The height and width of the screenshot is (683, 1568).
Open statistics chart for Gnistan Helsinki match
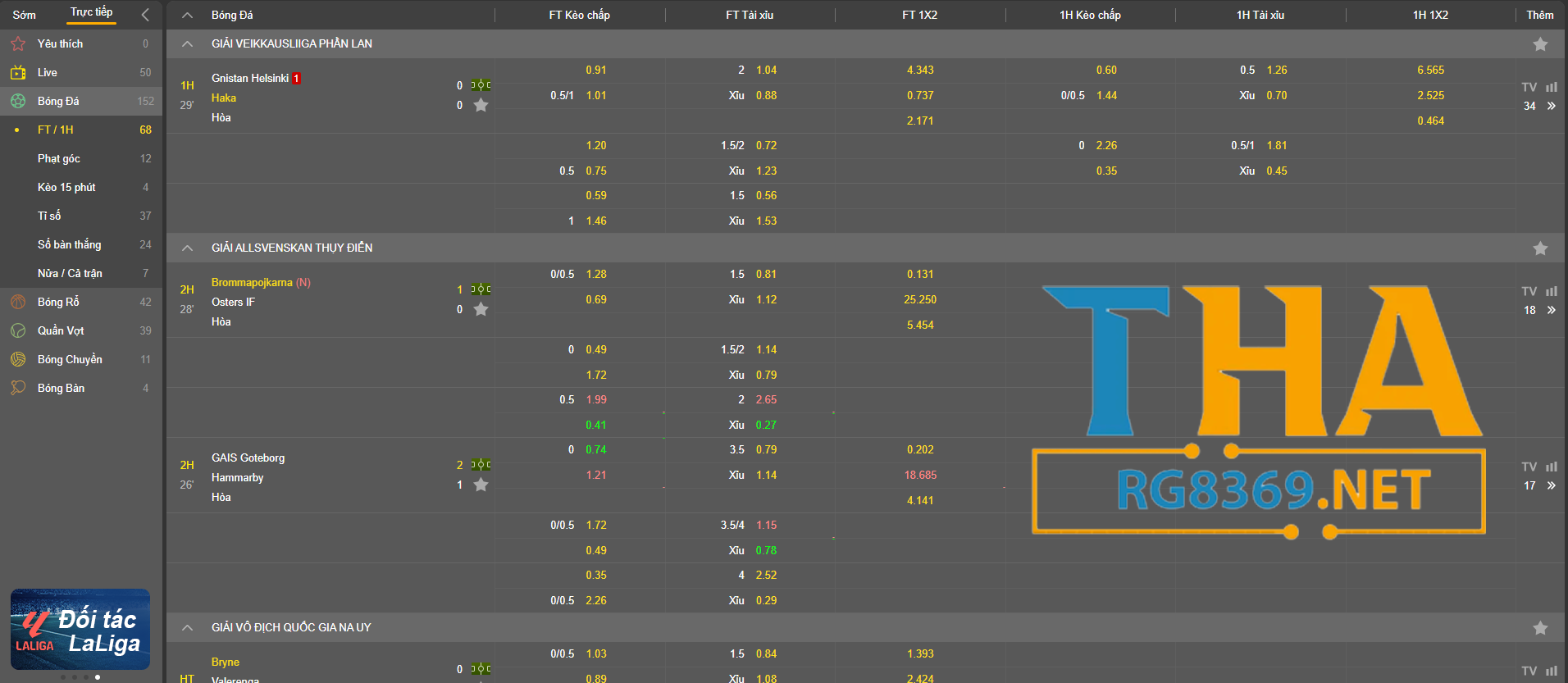pyautogui.click(x=1551, y=87)
